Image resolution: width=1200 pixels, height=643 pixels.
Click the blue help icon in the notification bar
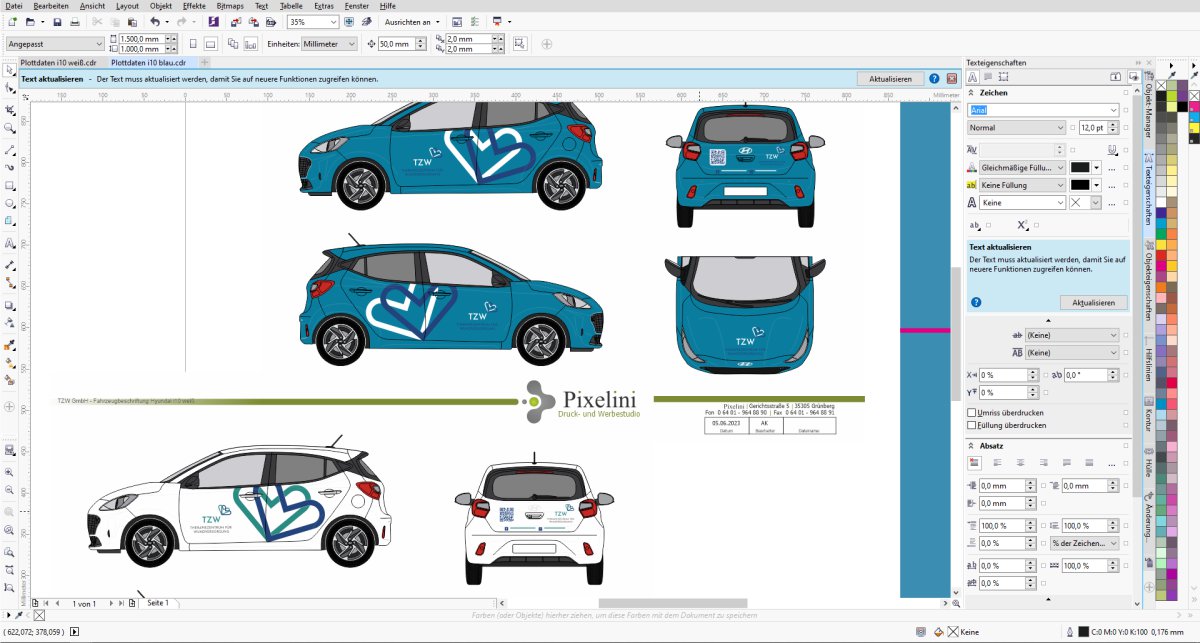click(934, 78)
